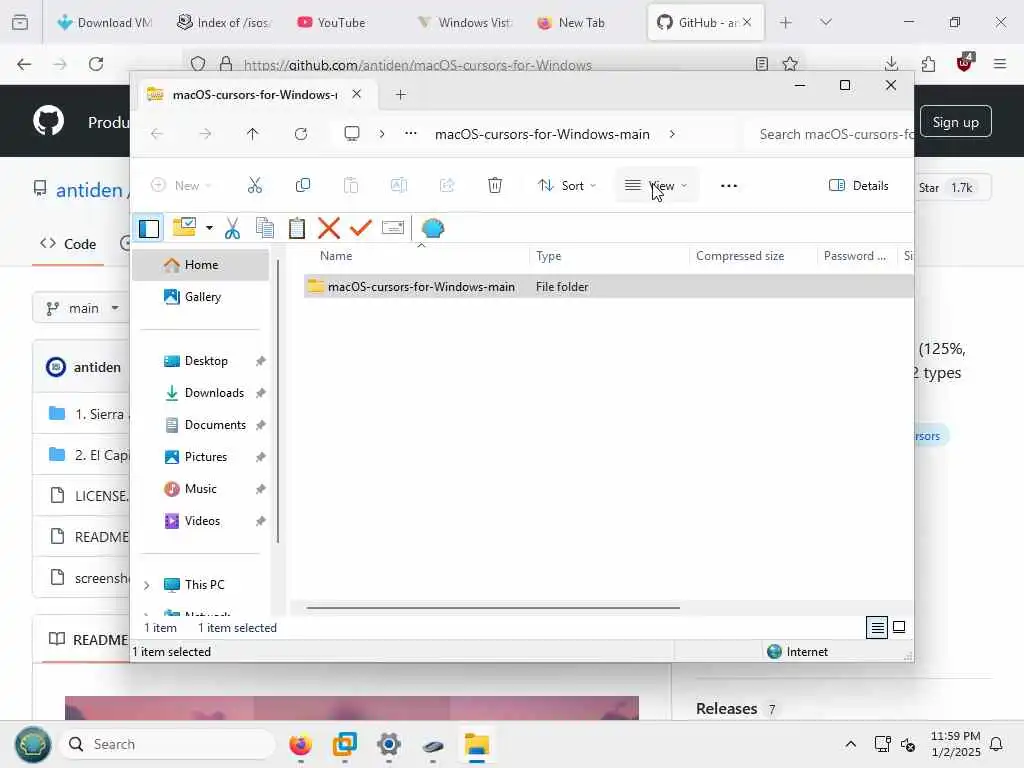The height and width of the screenshot is (768, 1024).
Task: Toggle the navigation pane icon in lower toolbar
Action: [149, 229]
